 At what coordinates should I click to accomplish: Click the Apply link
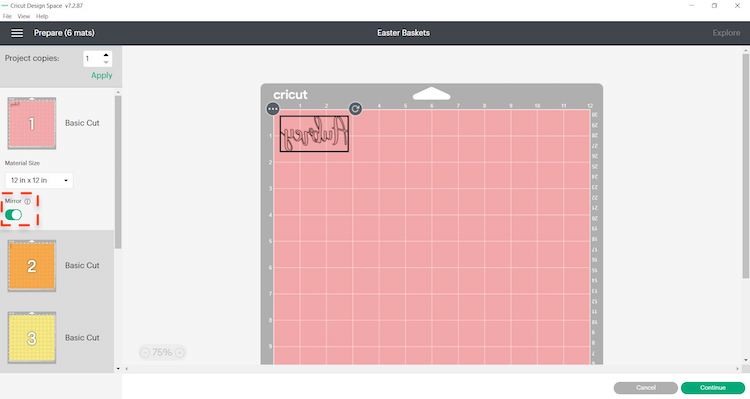[101, 76]
